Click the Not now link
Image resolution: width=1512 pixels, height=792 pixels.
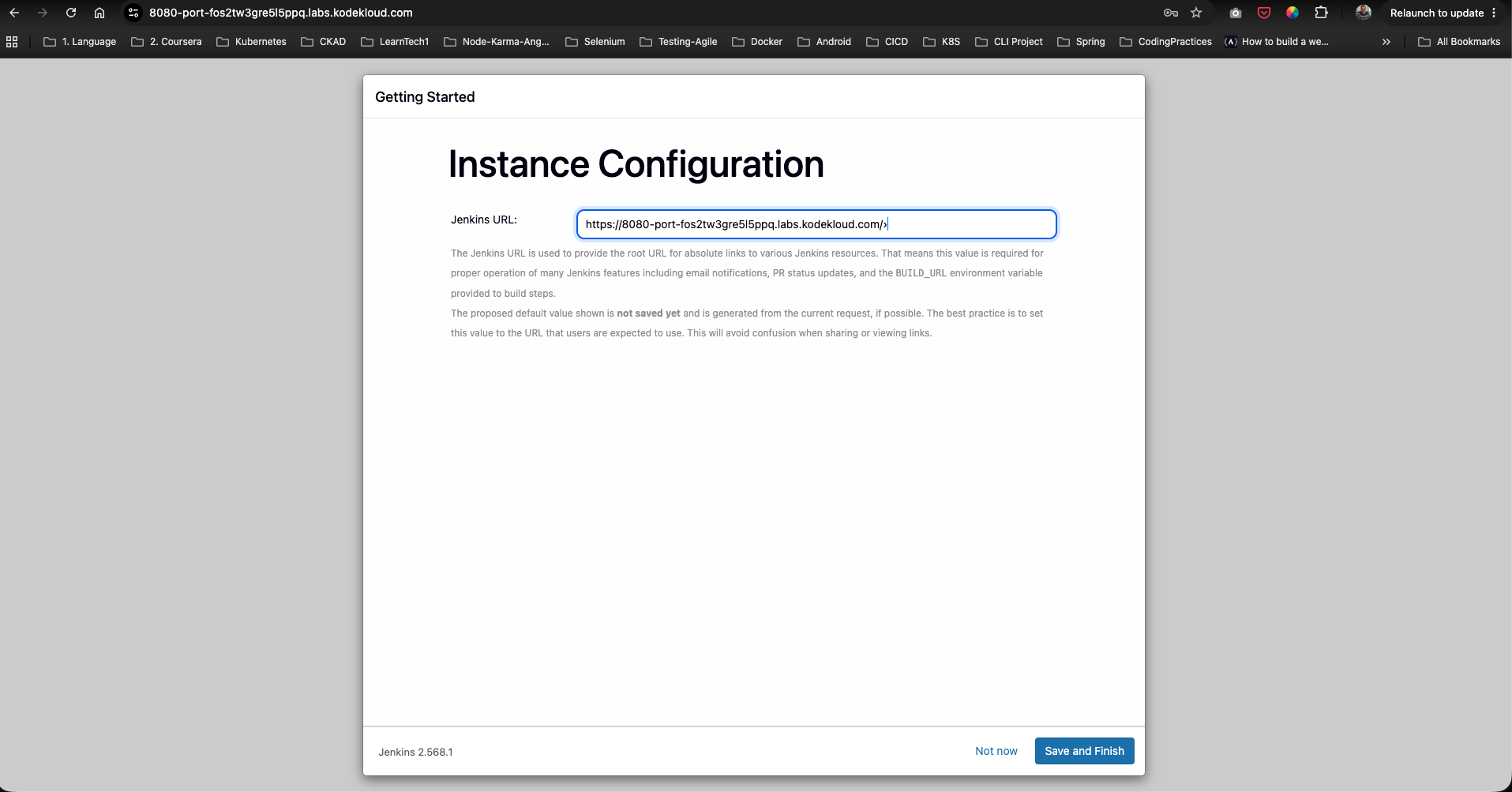click(x=996, y=751)
